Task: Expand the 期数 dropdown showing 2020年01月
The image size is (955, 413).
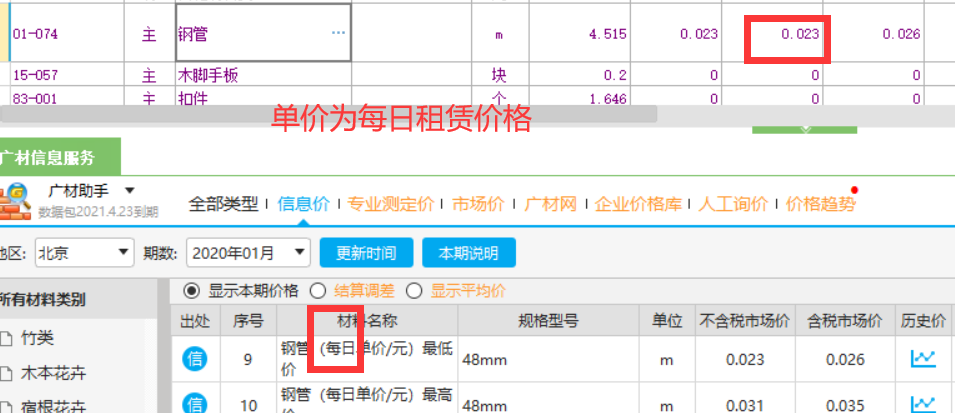Action: click(248, 252)
